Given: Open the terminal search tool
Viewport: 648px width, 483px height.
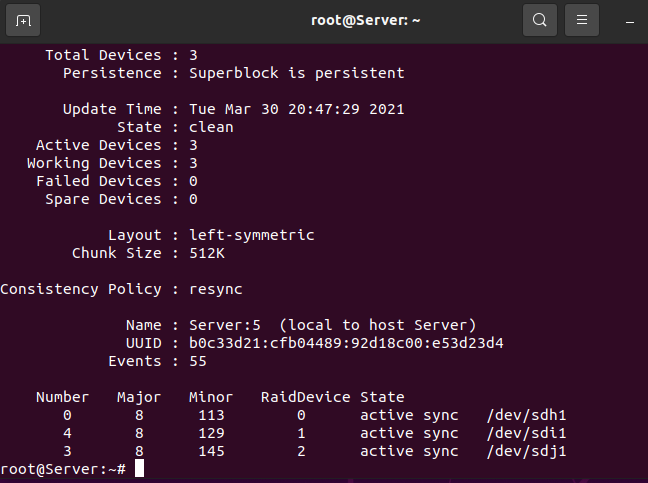Looking at the screenshot, I should [x=540, y=20].
